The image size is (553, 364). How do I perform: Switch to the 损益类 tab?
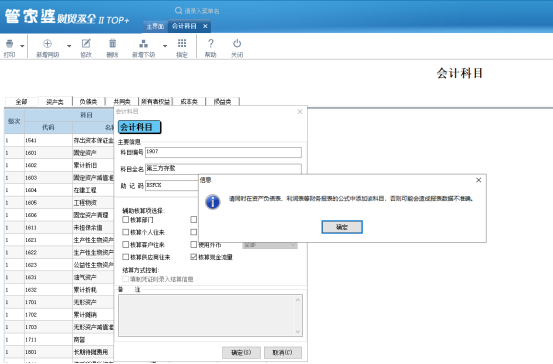223,102
